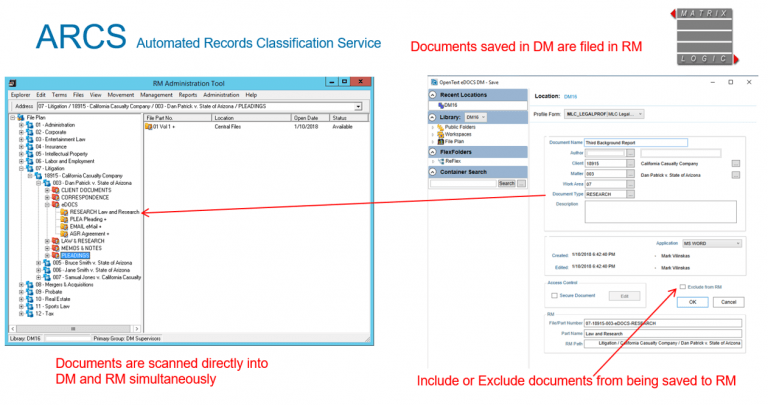Viewport: 768px width, 405px height.
Task: Open the Address path dropdown
Action: [359, 106]
